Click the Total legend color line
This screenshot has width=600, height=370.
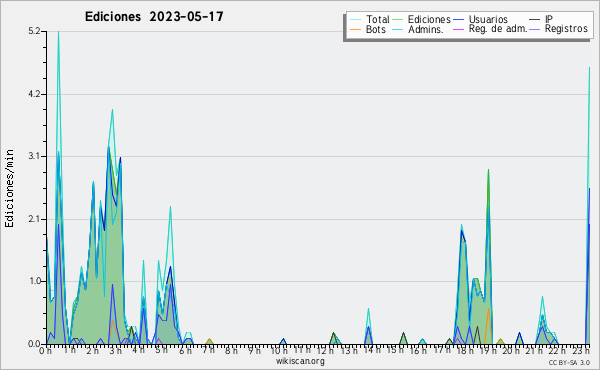tap(355, 20)
